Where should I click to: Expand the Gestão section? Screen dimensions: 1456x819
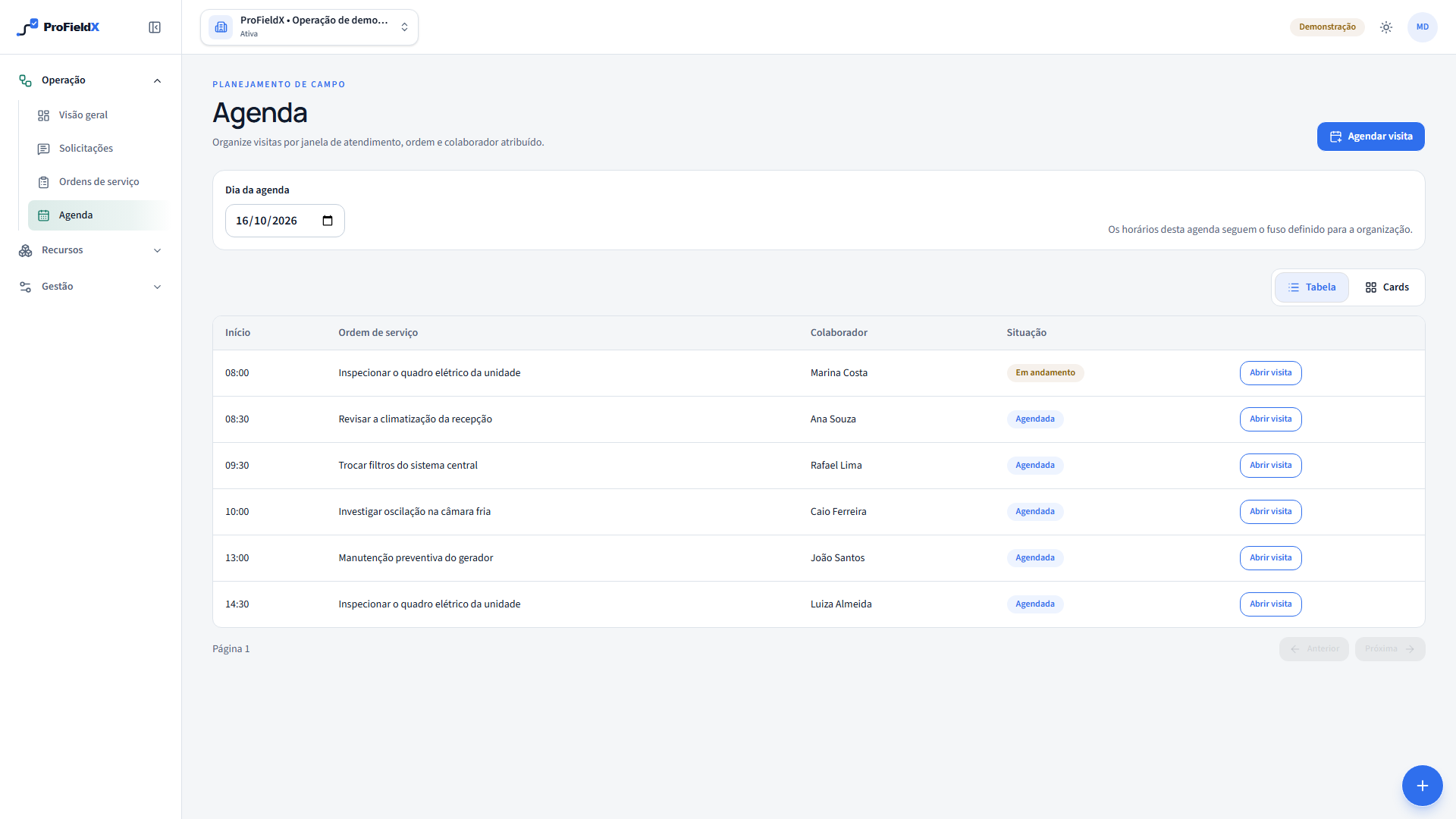pyautogui.click(x=91, y=287)
